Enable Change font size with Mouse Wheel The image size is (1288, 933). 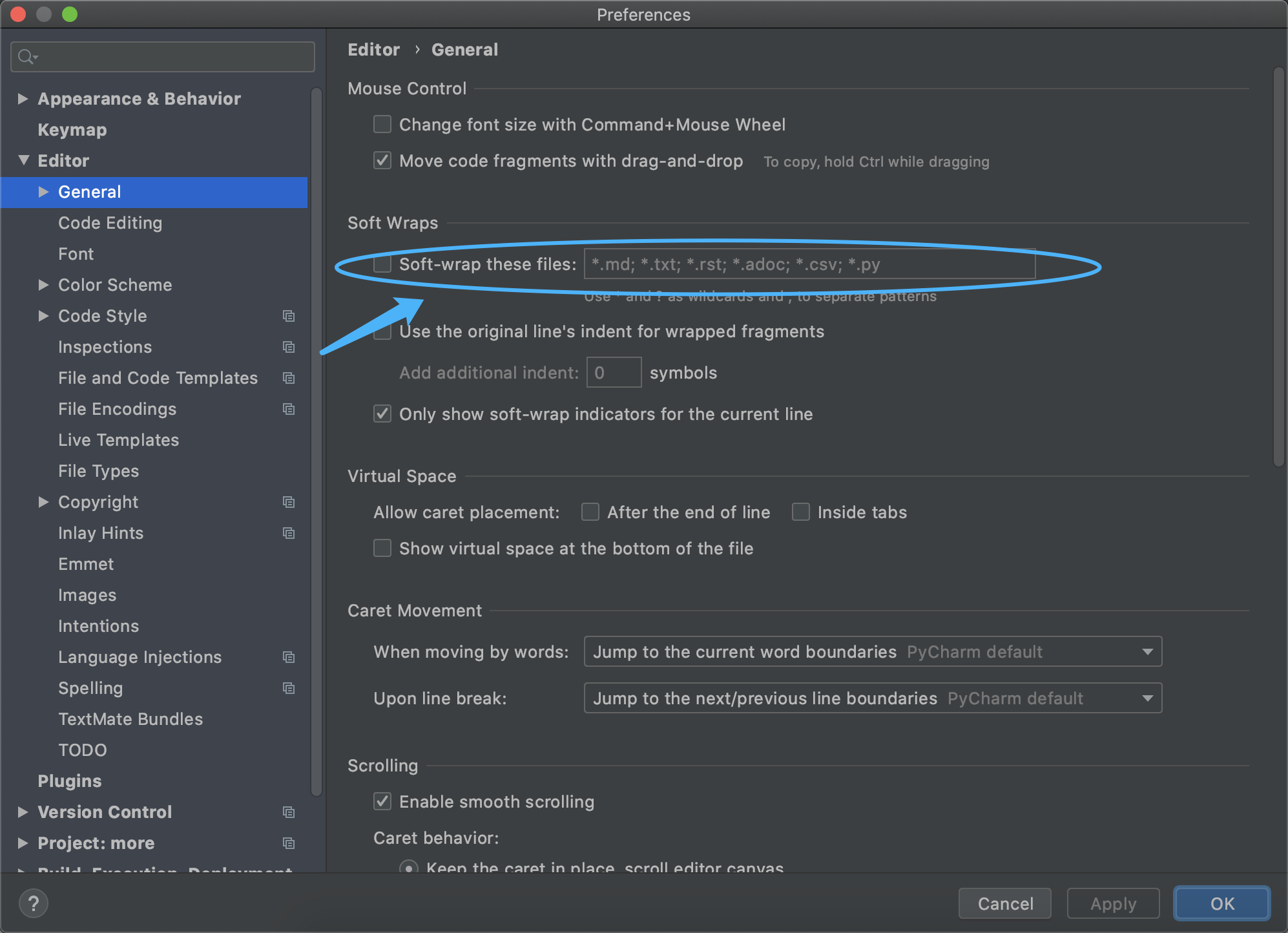point(382,124)
